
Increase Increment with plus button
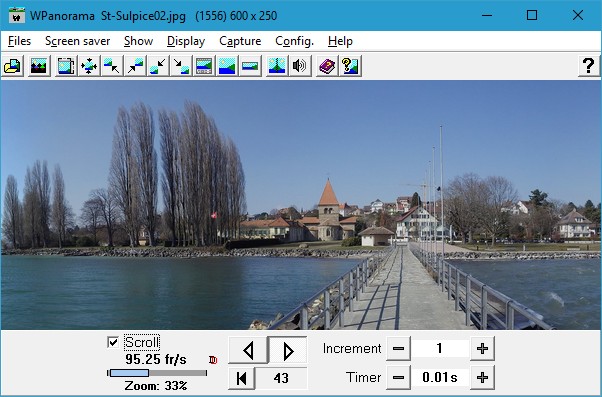pyautogui.click(x=482, y=349)
